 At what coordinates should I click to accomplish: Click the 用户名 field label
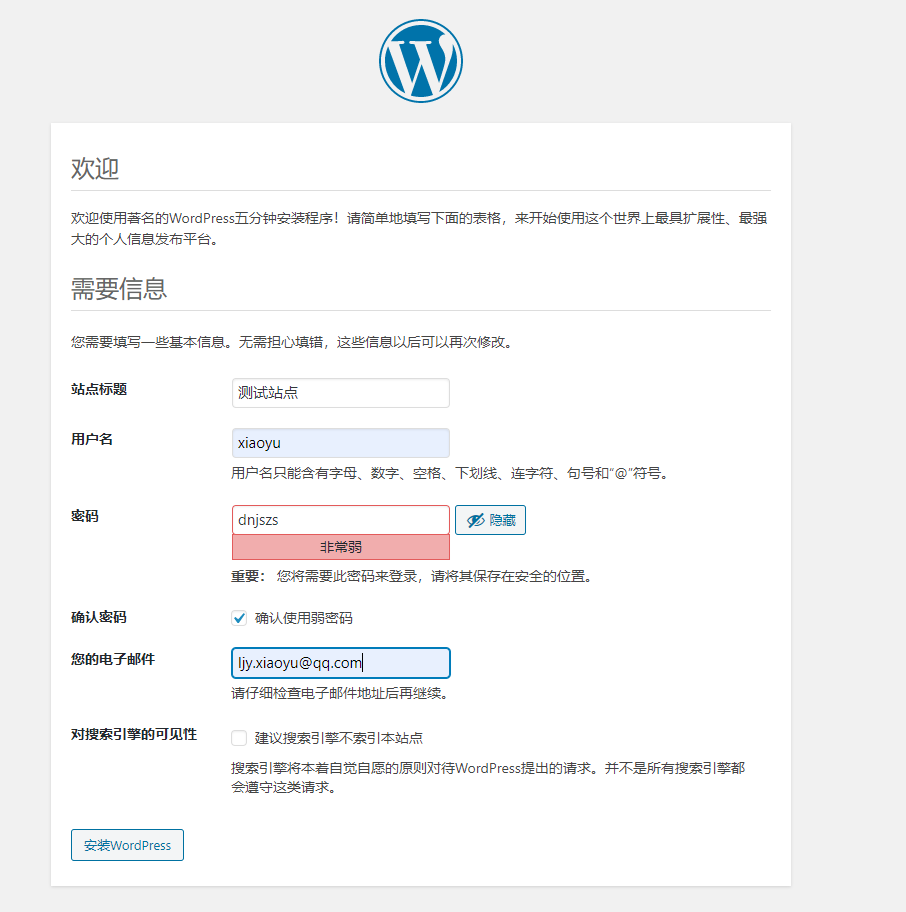tap(92, 439)
